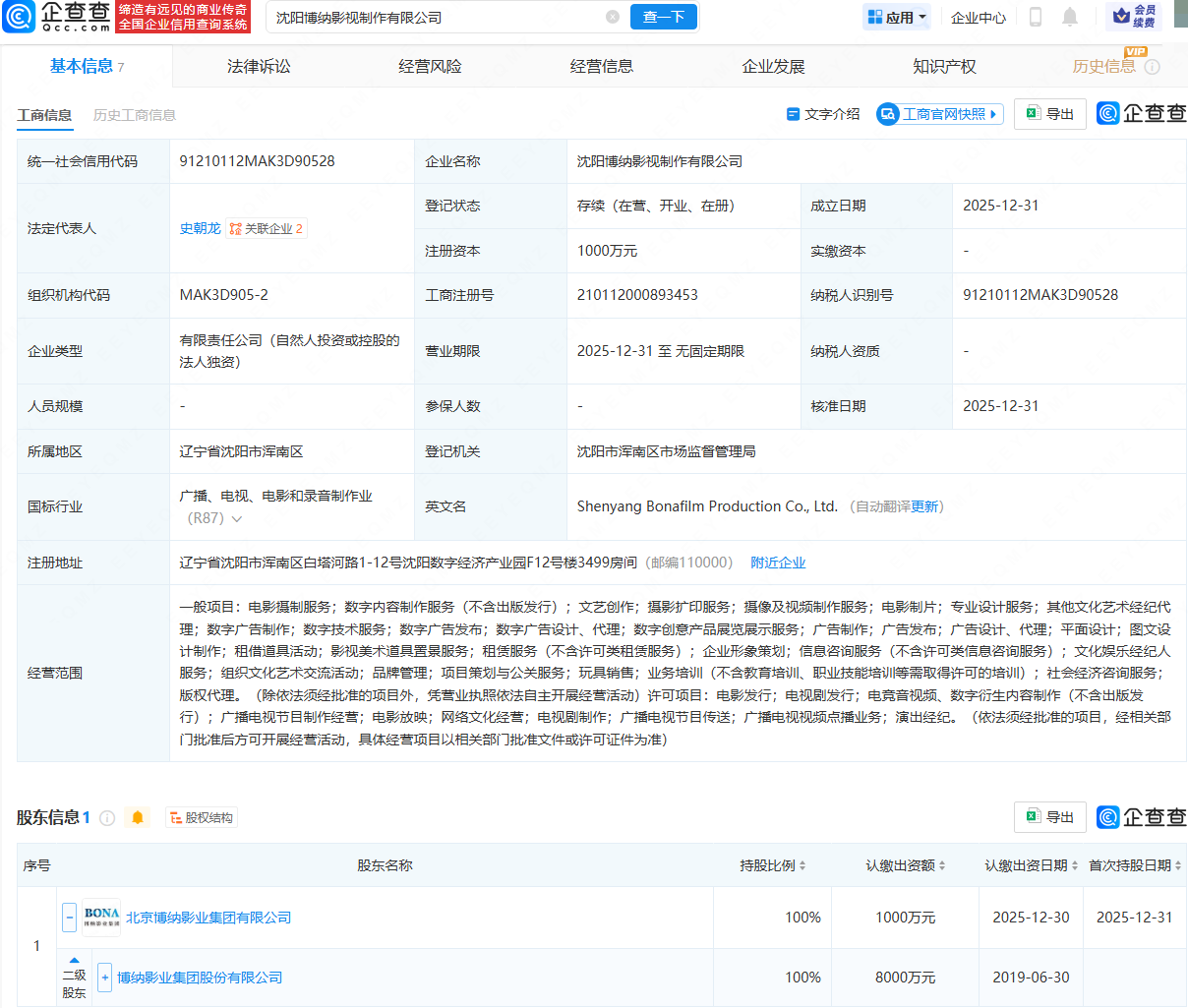Switch to the 法律诉讼 tab

258,65
